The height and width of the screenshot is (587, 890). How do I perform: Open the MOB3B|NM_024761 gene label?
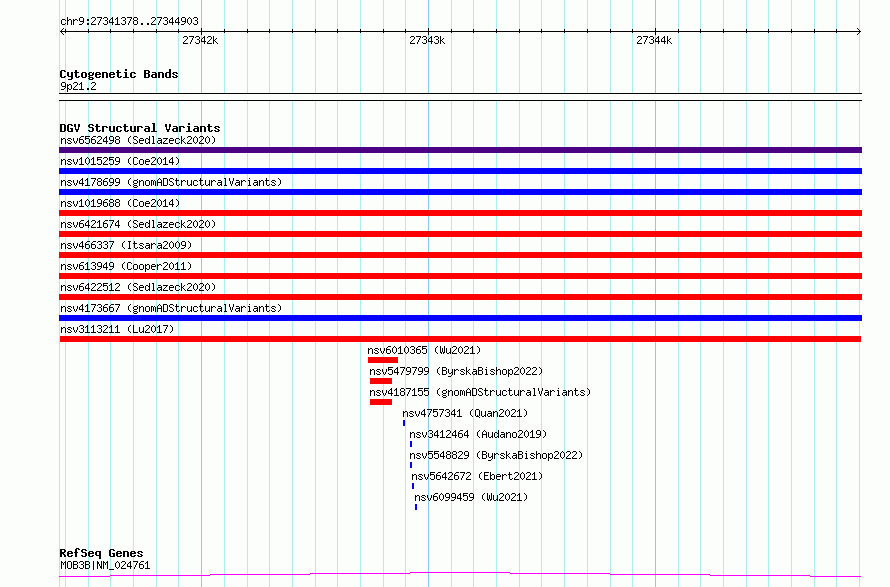(x=105, y=565)
